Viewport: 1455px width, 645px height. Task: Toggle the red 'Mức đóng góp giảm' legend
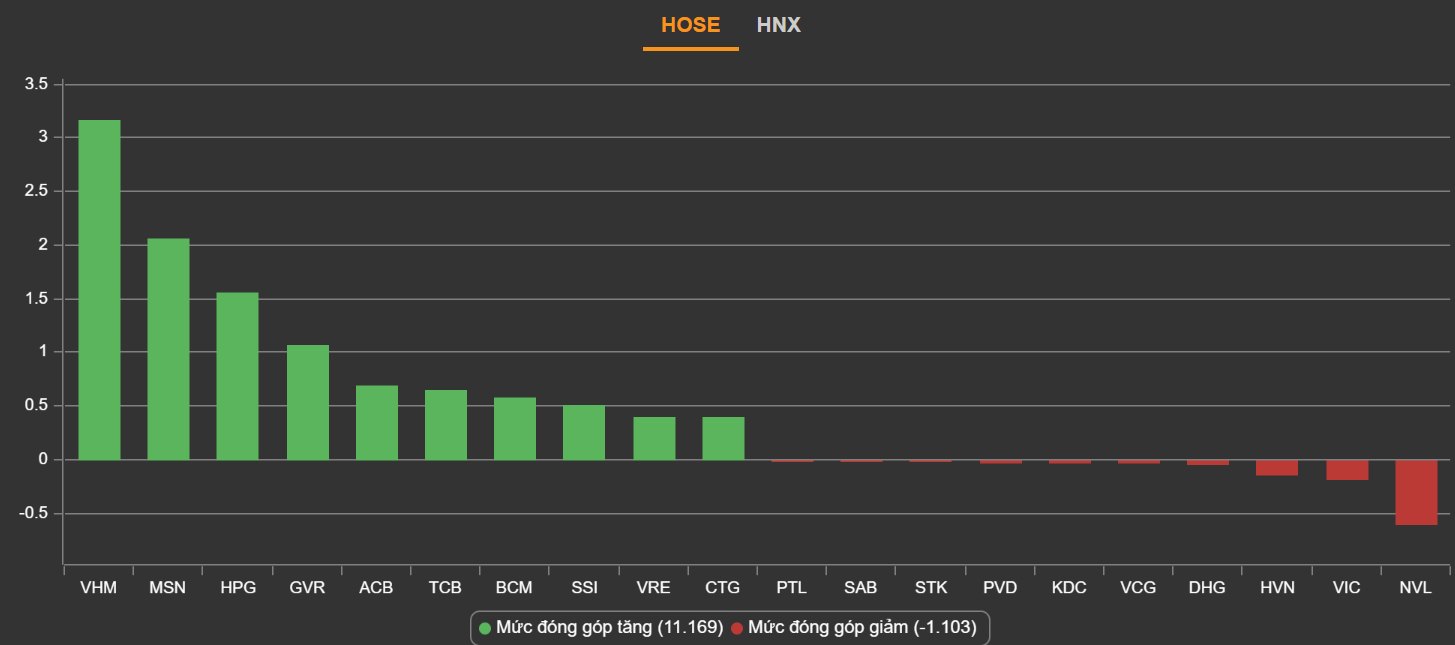(861, 628)
